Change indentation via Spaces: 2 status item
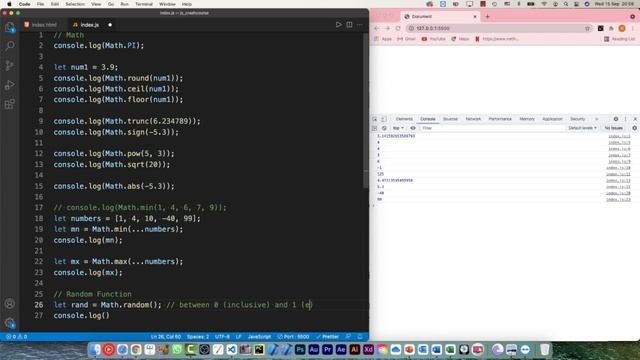 (x=198, y=337)
